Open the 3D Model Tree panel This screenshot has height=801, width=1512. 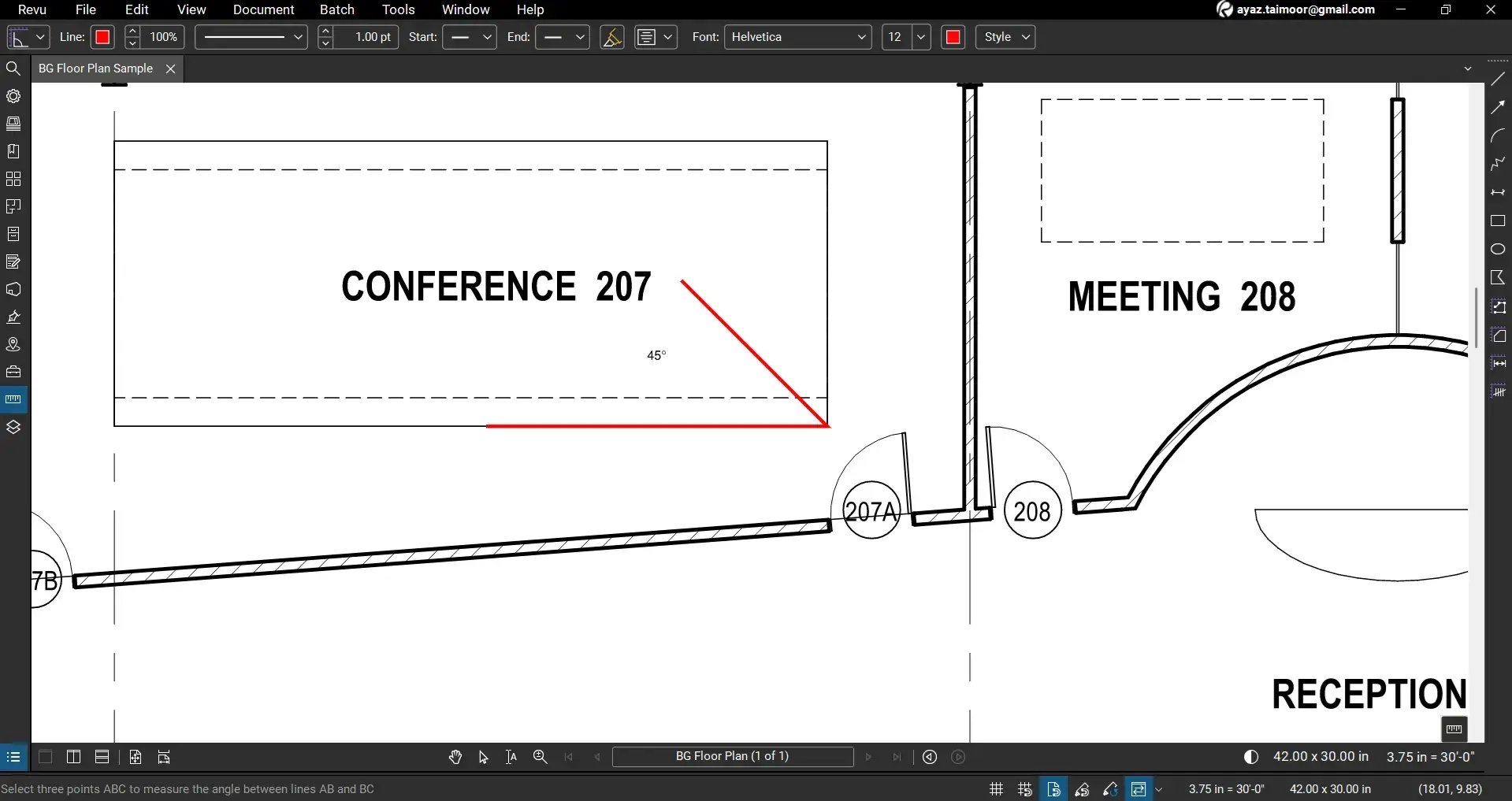click(x=13, y=289)
